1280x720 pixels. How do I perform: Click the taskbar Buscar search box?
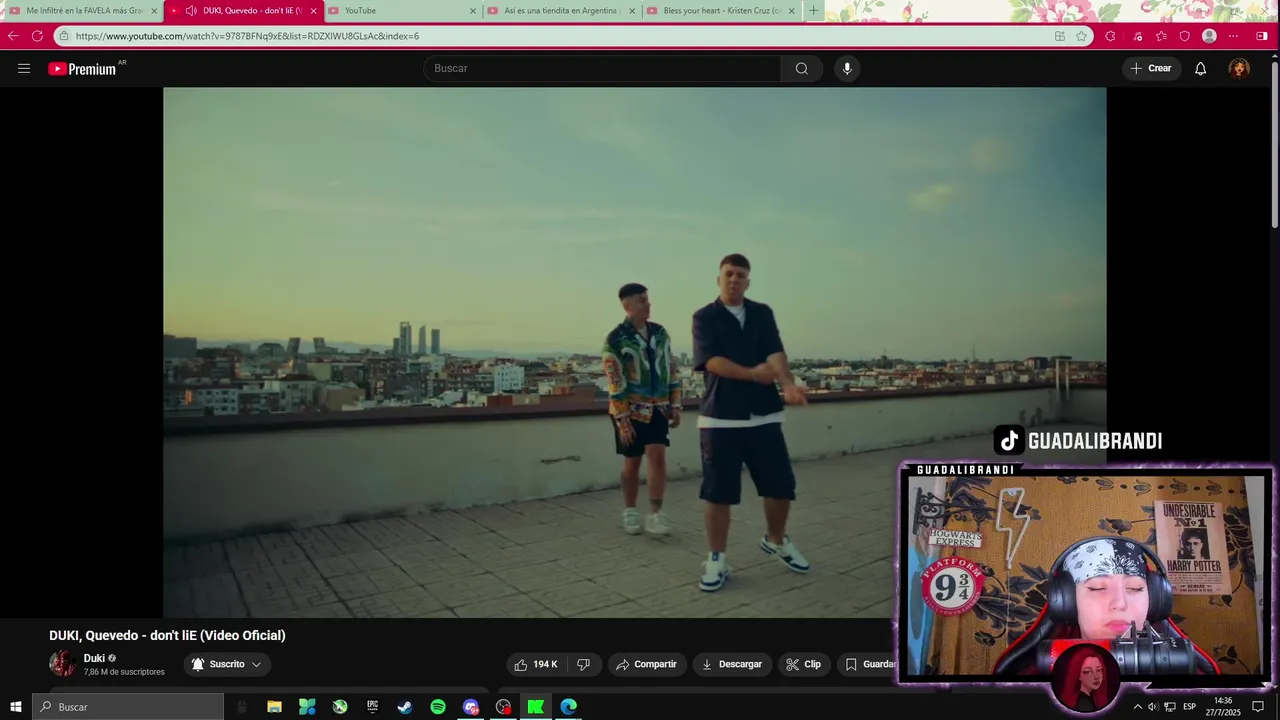(x=128, y=707)
